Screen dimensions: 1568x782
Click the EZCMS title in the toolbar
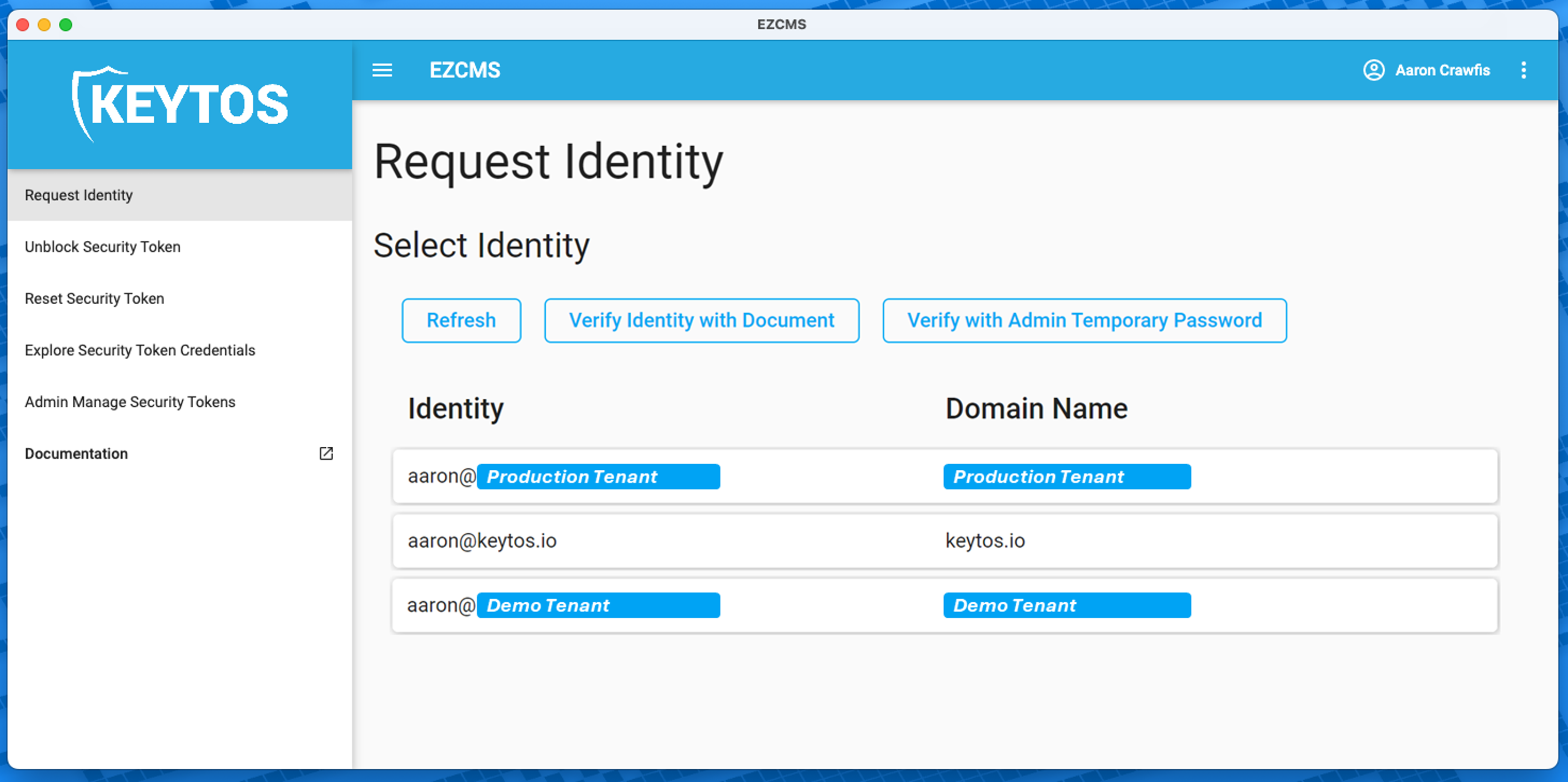click(x=464, y=70)
